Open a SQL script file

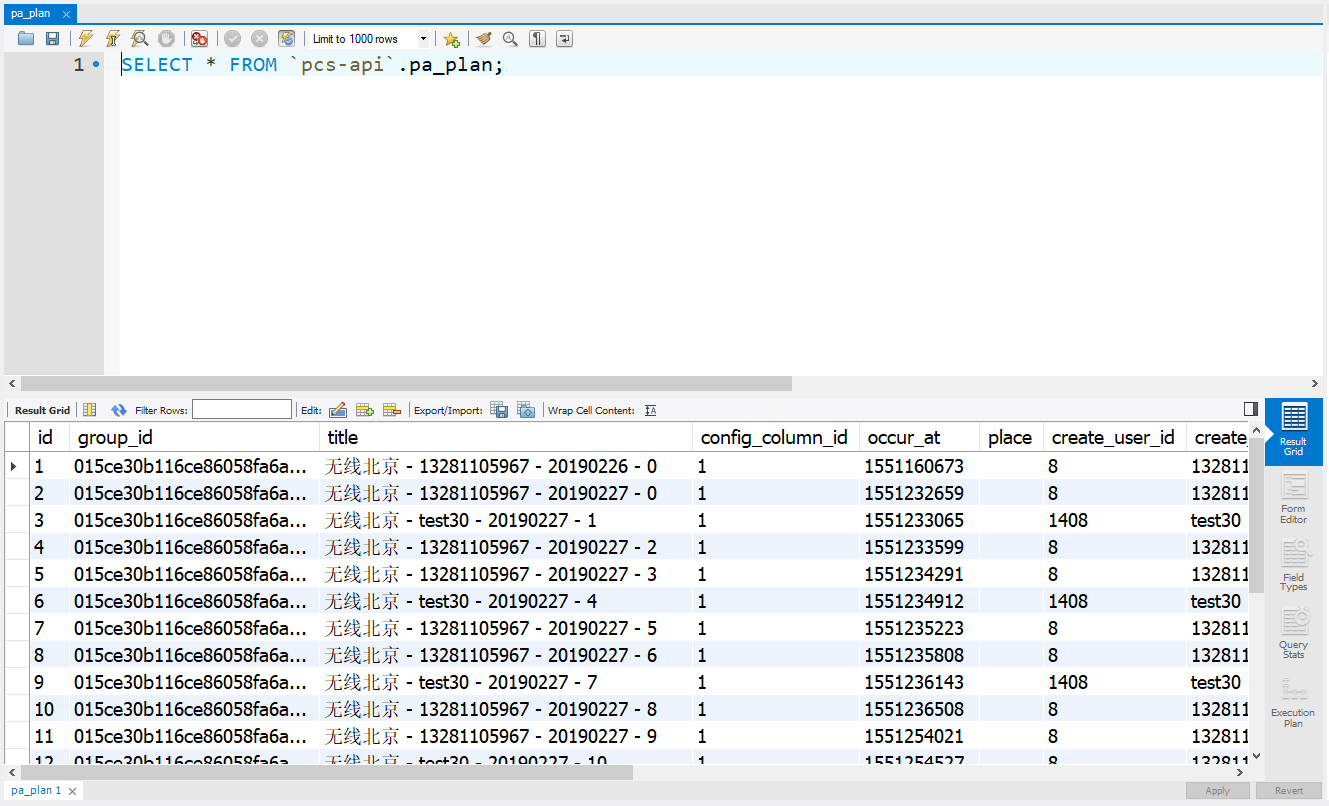pyautogui.click(x=26, y=39)
